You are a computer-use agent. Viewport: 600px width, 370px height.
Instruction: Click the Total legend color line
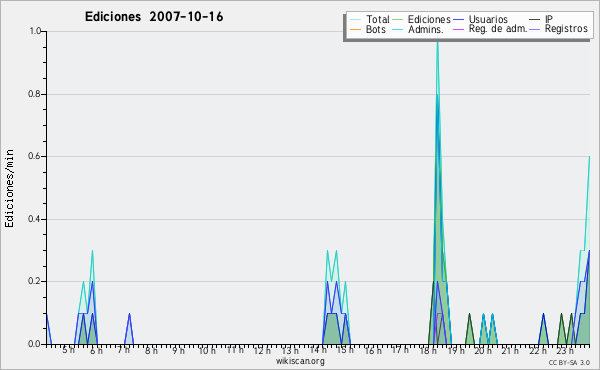coord(355,20)
